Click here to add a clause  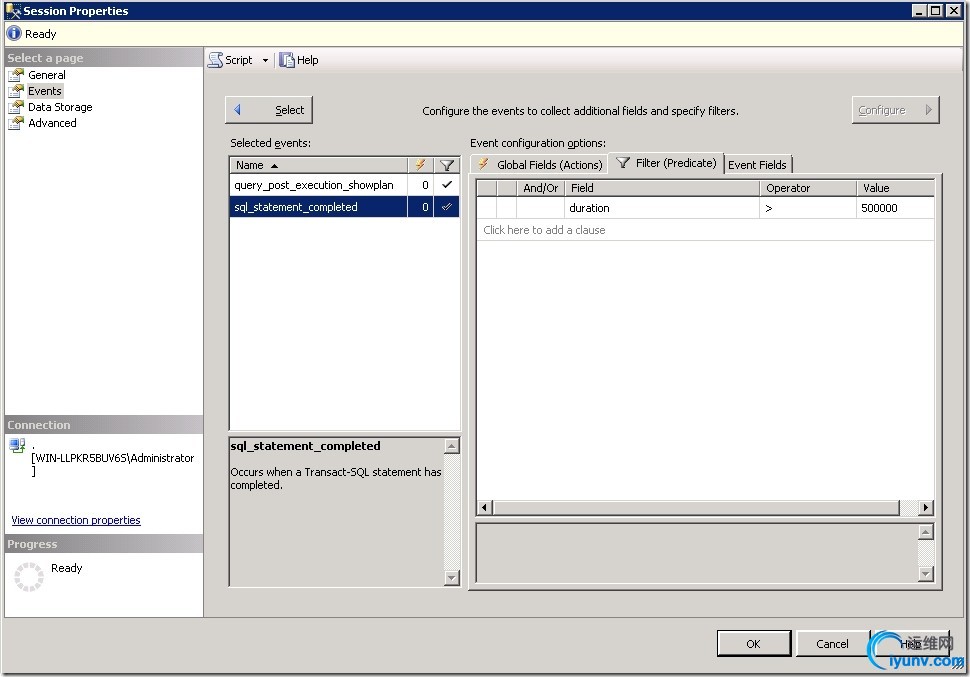click(544, 230)
